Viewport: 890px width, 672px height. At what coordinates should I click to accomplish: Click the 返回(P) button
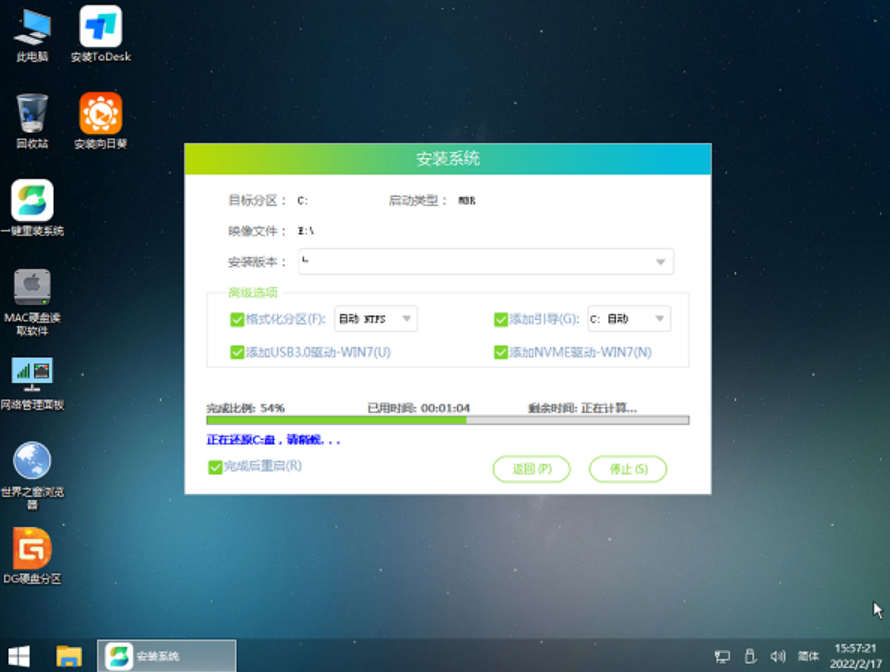531,469
